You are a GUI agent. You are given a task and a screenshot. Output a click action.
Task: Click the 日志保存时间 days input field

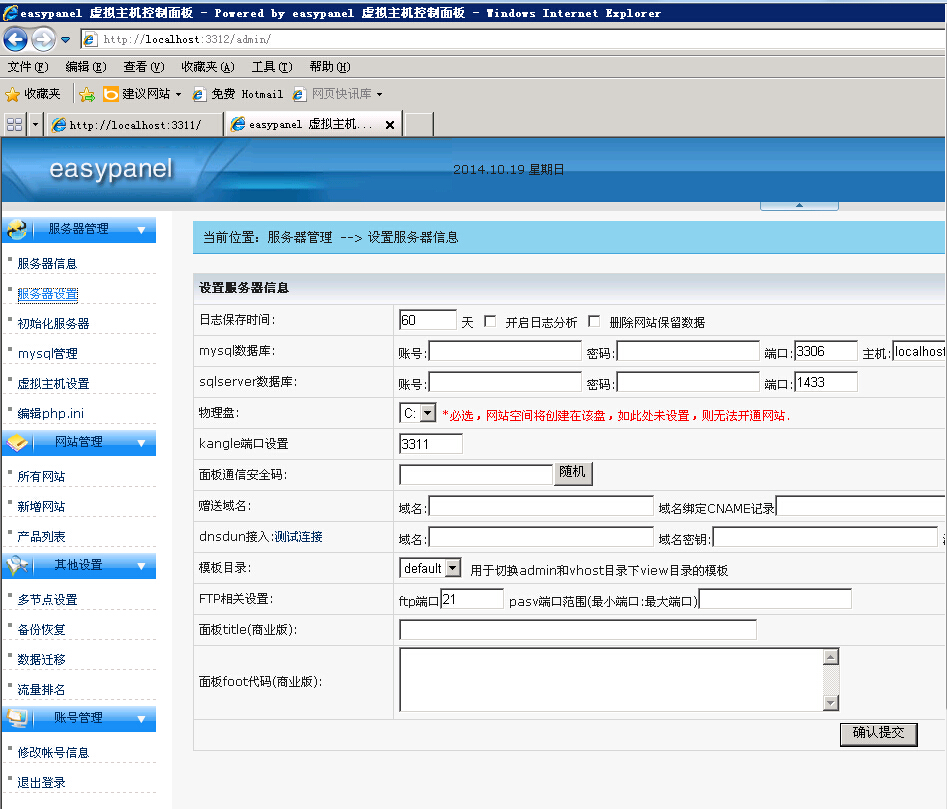click(x=428, y=320)
